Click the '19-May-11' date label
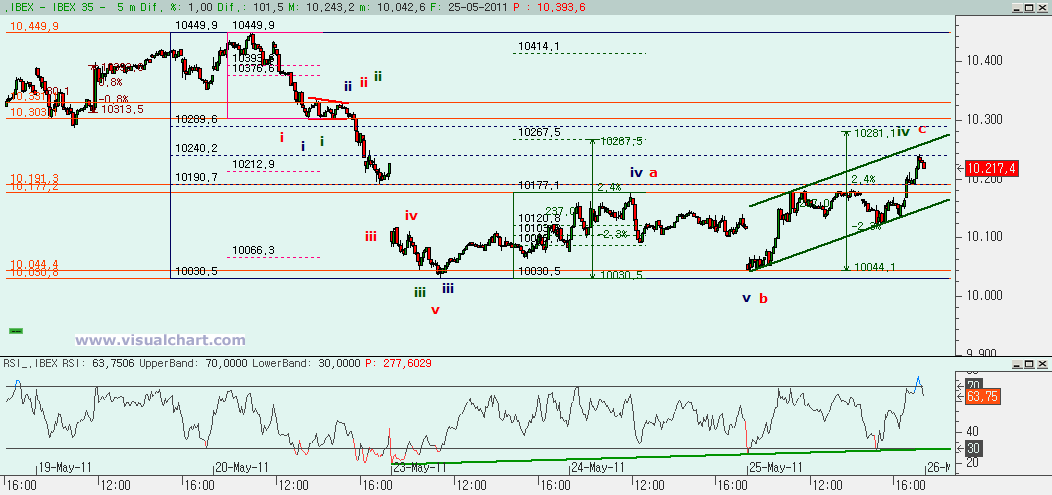This screenshot has height=495, width=1052. click(65, 467)
